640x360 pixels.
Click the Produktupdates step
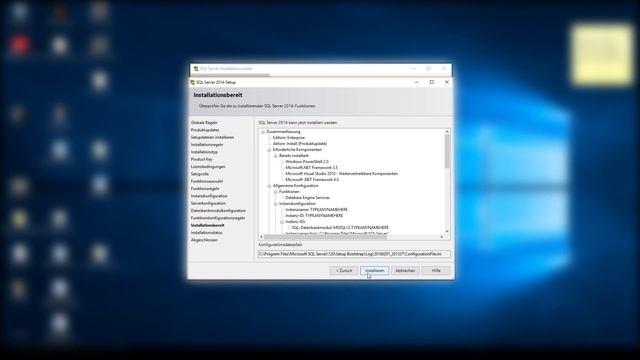coord(205,130)
